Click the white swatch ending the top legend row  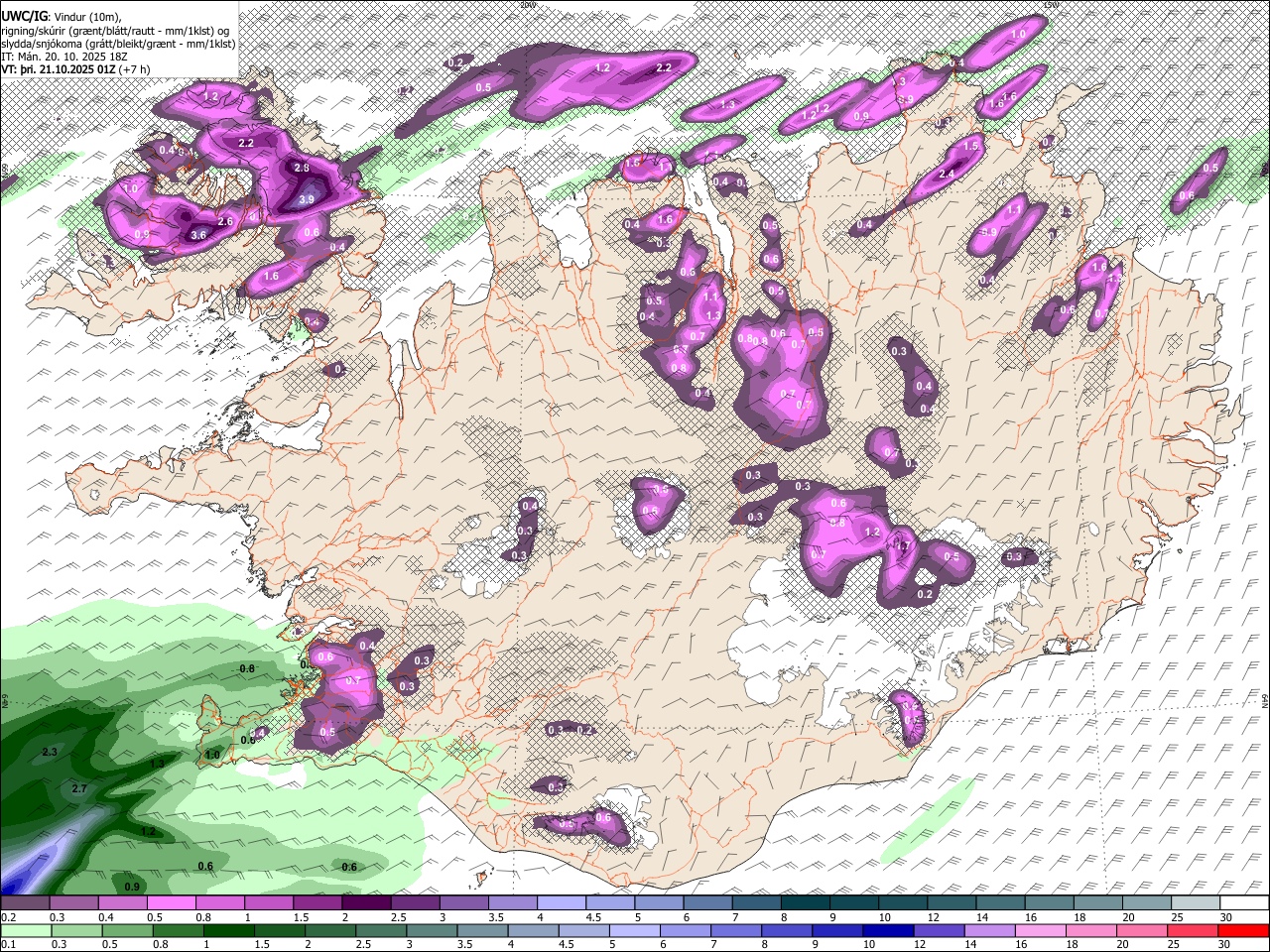1243,903
